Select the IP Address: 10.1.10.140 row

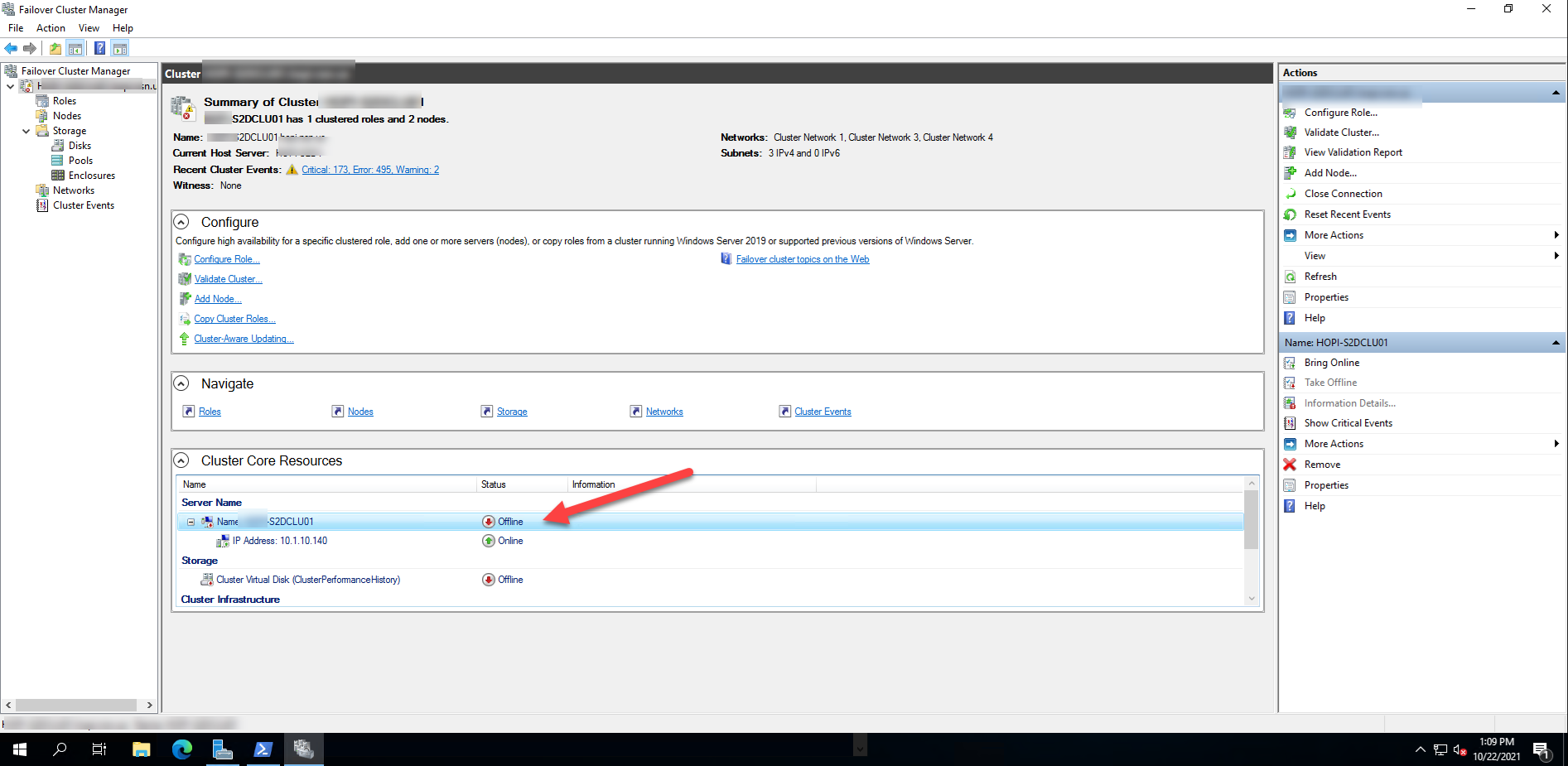click(710, 541)
